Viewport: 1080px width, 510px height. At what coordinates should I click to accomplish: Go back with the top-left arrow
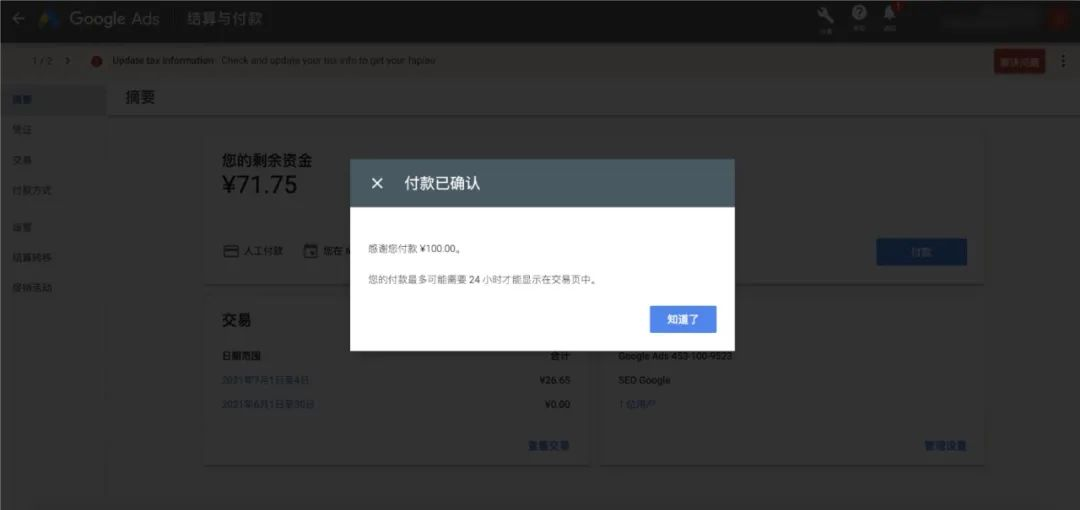[x=19, y=19]
